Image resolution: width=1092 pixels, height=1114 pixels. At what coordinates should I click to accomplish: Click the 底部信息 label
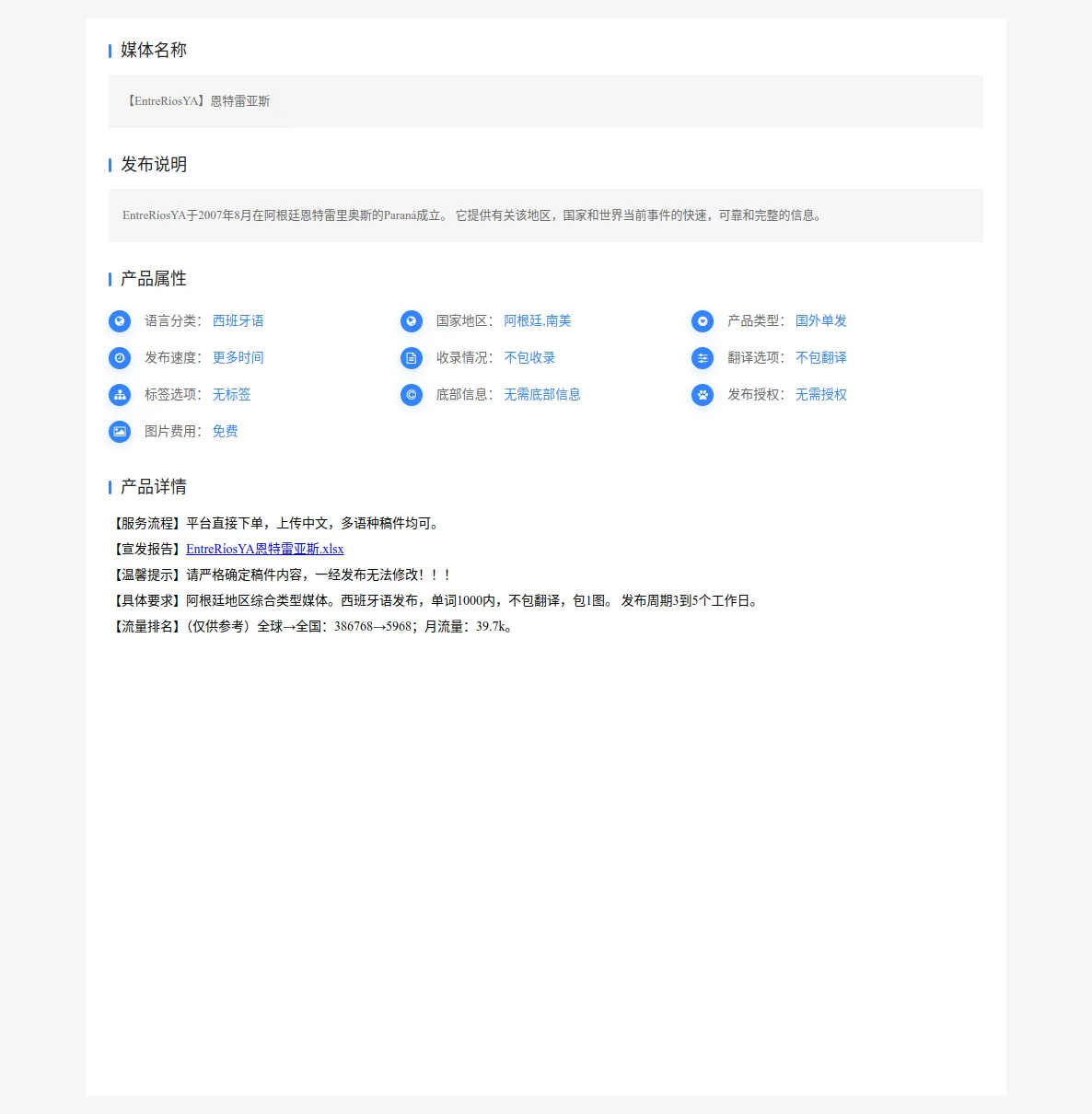click(x=465, y=395)
